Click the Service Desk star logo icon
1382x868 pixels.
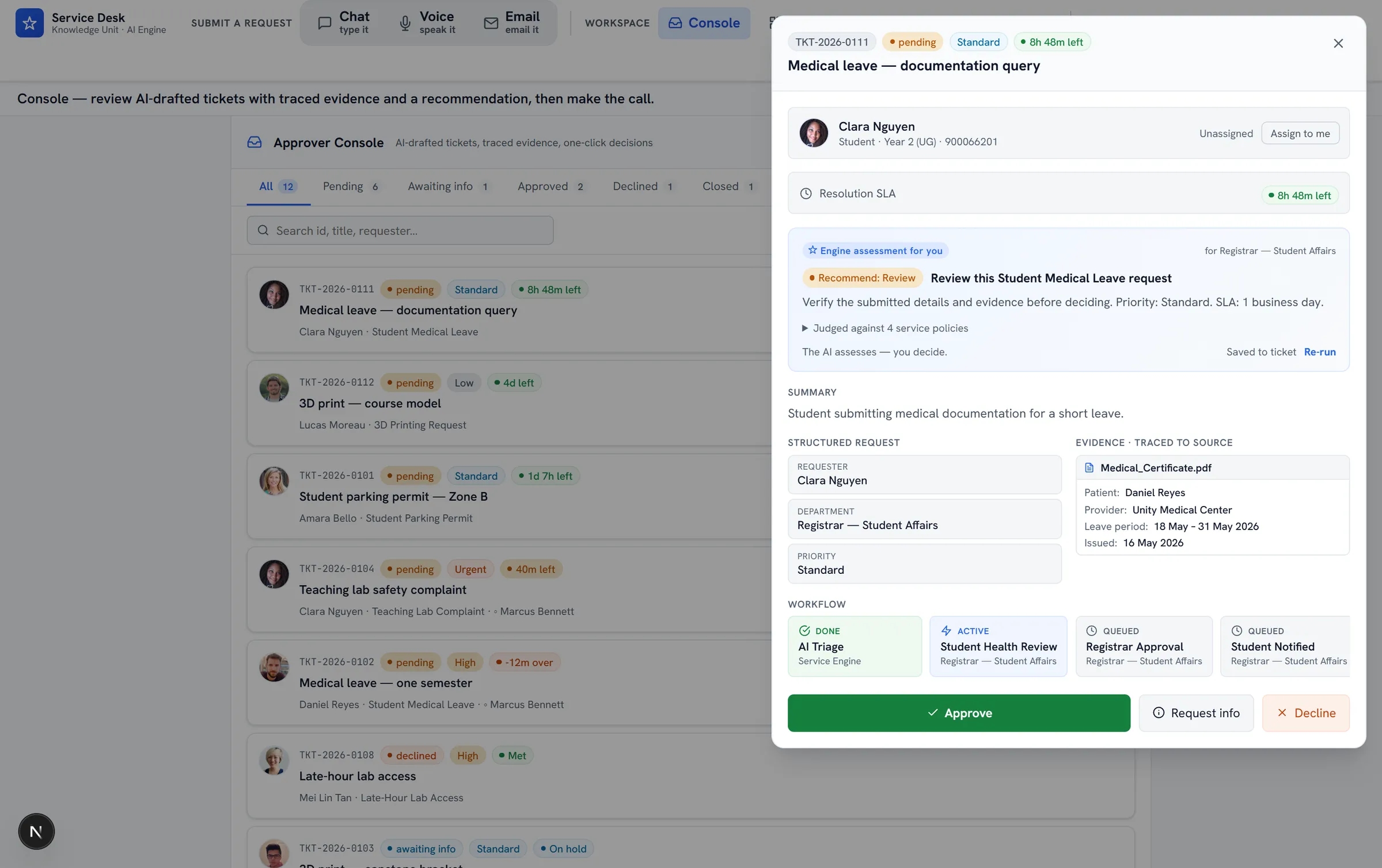(x=29, y=23)
